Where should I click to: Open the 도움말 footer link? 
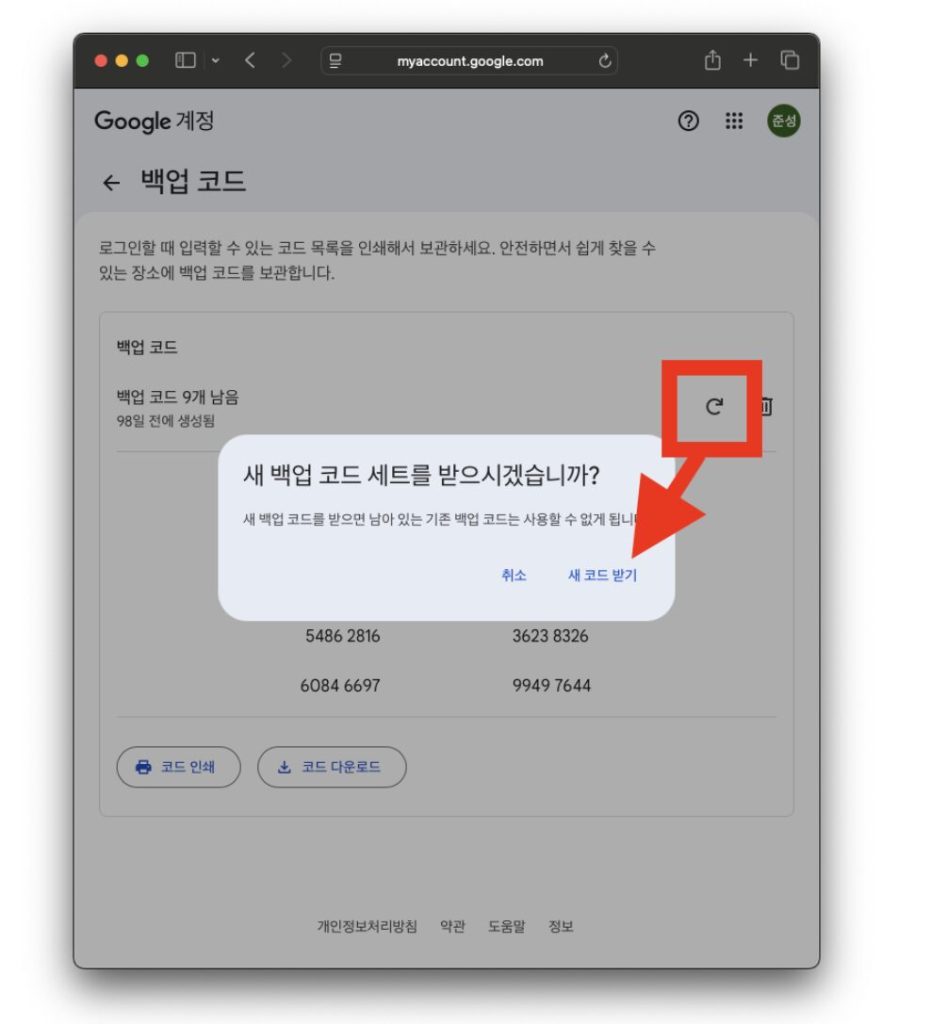506,926
